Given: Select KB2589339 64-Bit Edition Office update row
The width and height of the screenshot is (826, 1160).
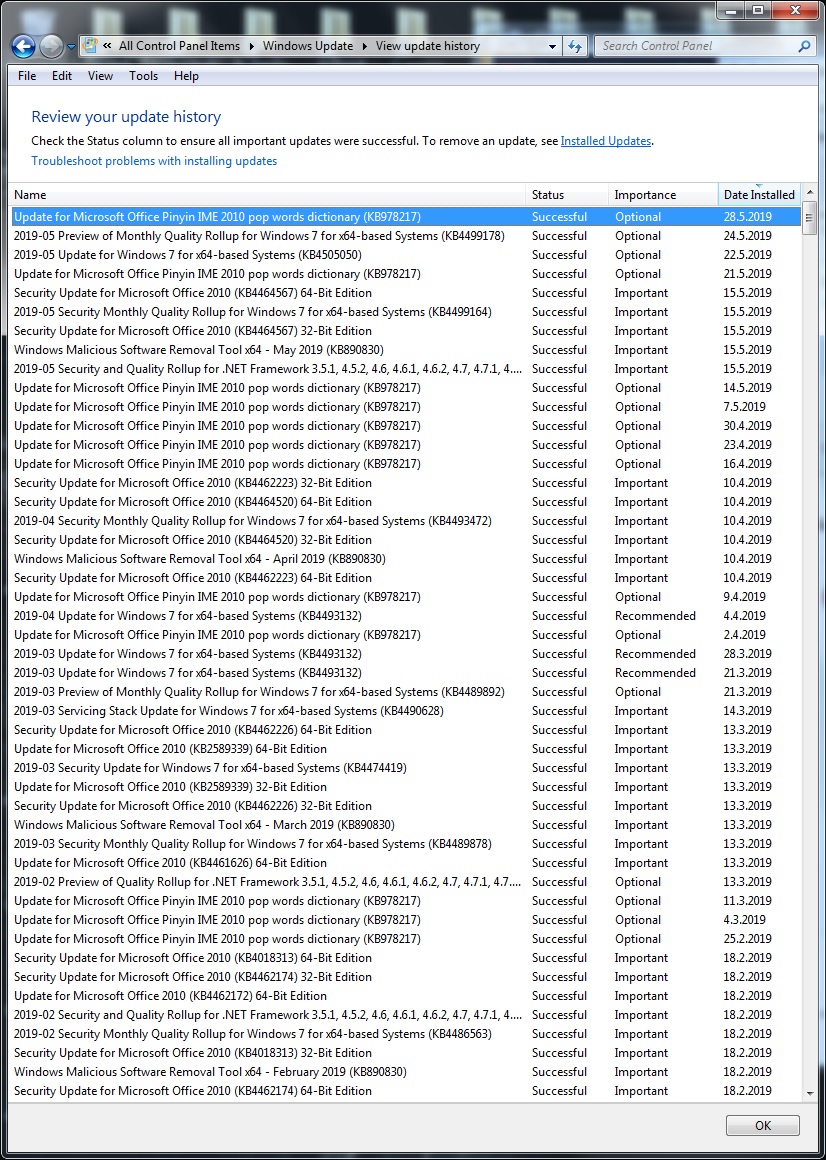Looking at the screenshot, I should click(x=405, y=749).
